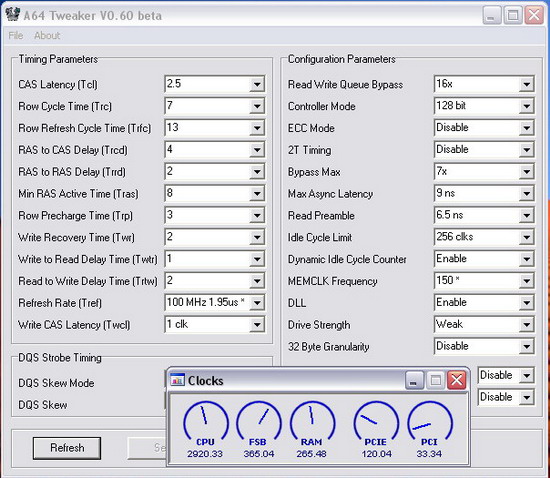Maximize the A64 Tweaker window

(x=512, y=15)
